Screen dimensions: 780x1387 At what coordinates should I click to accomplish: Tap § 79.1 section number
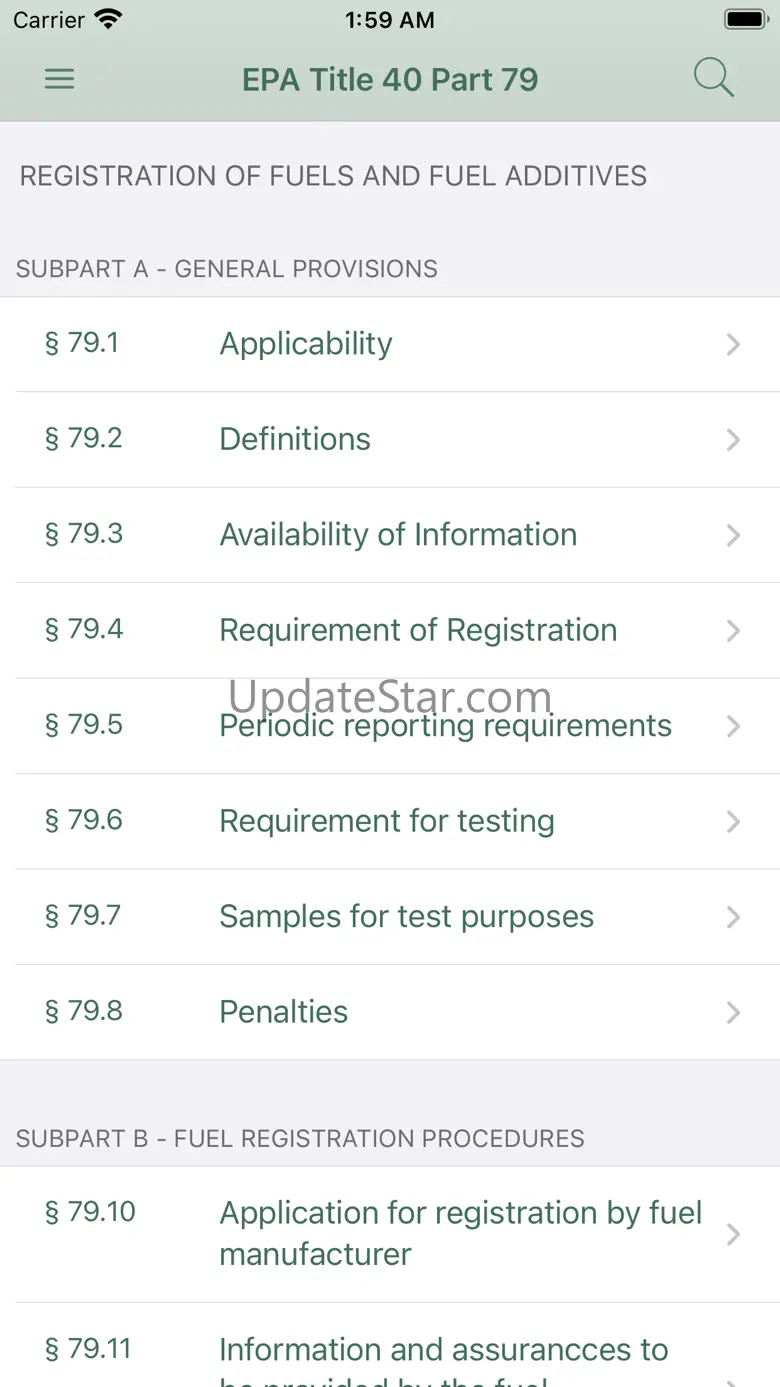[82, 343]
